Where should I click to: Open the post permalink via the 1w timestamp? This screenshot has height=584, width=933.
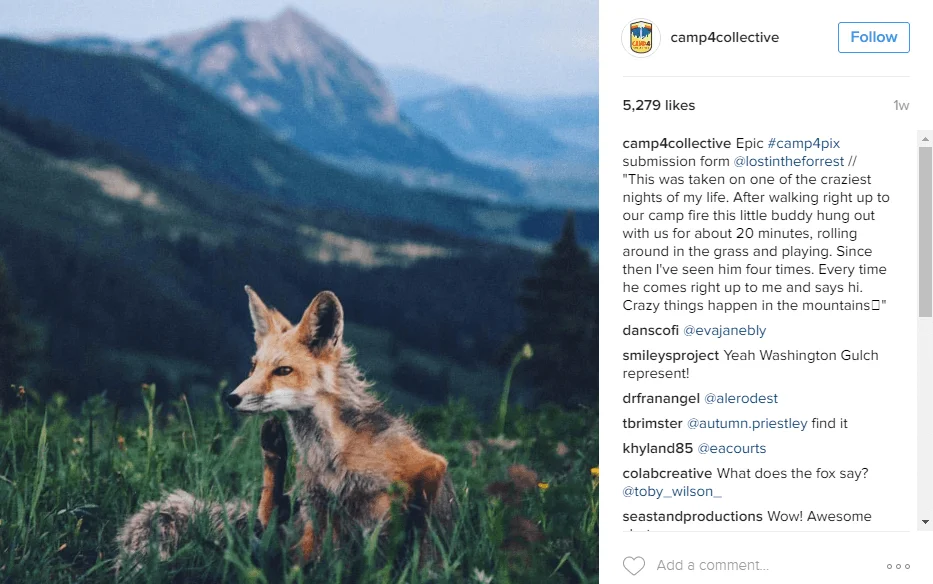900,105
